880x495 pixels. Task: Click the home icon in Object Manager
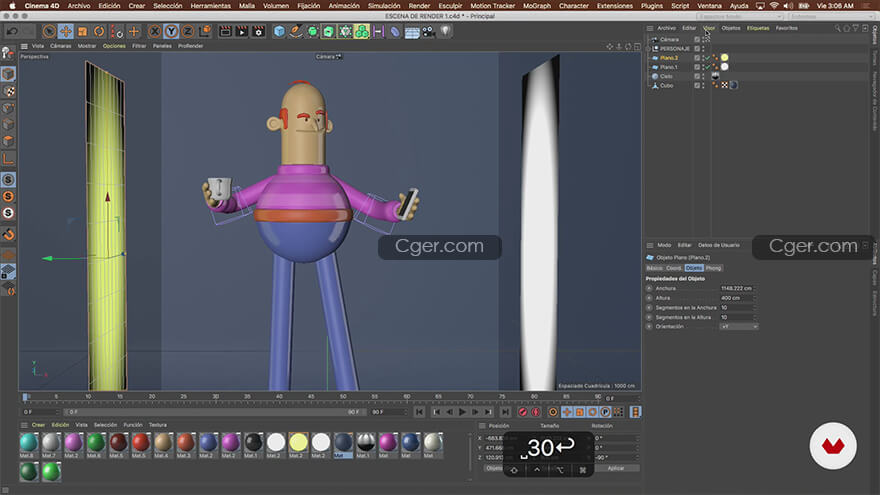click(846, 28)
